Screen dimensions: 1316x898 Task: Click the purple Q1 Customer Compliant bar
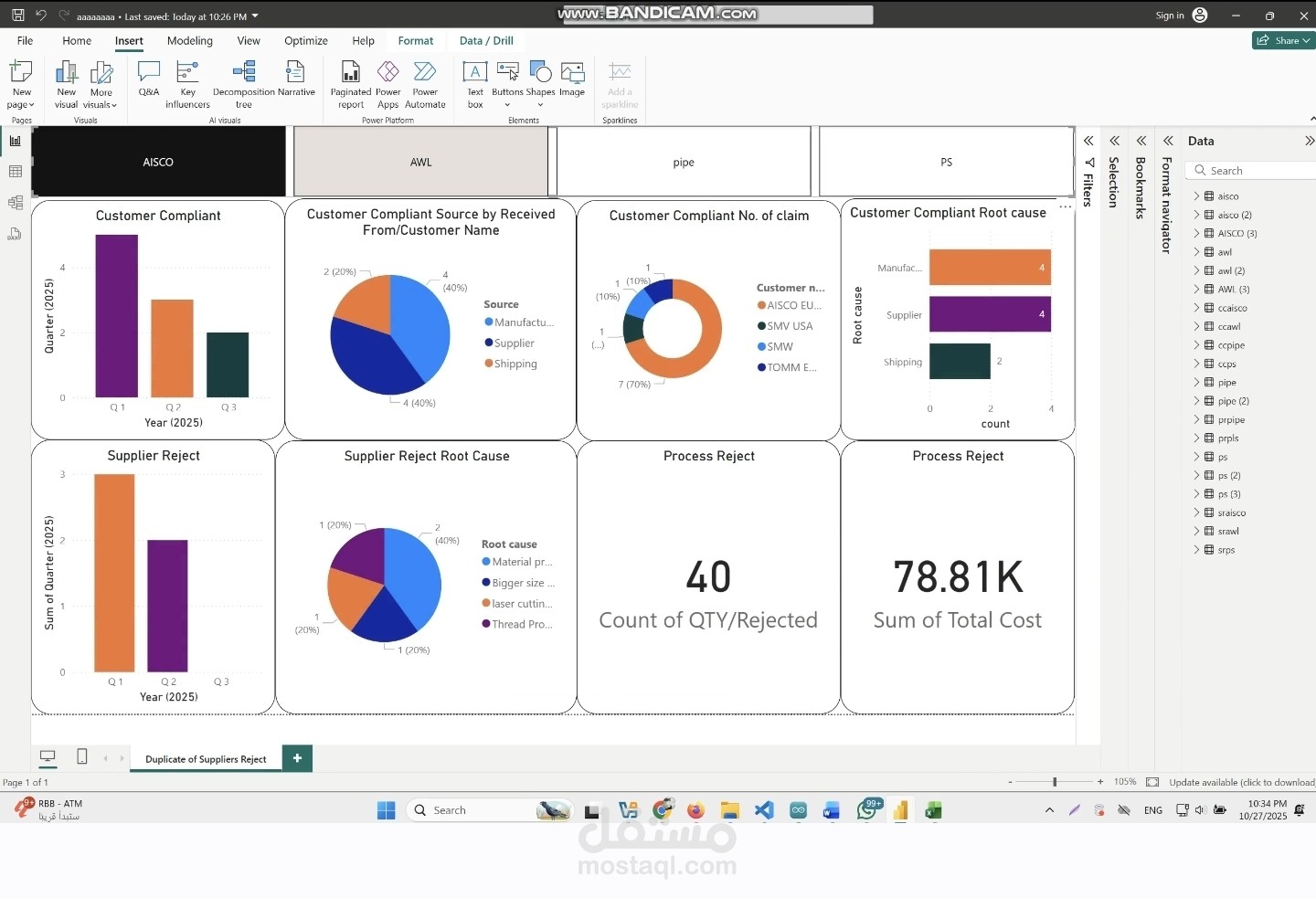117,316
